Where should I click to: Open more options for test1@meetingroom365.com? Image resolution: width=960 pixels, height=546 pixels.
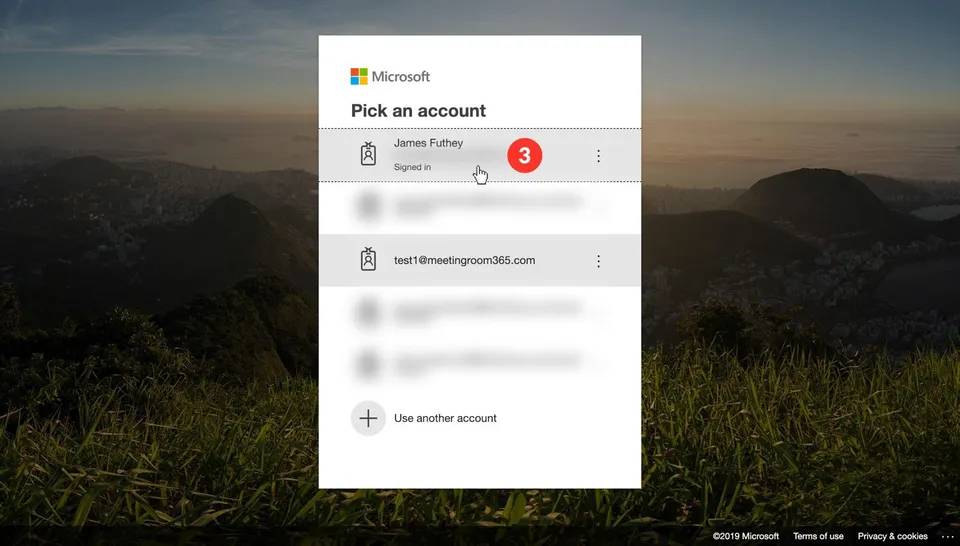[598, 261]
